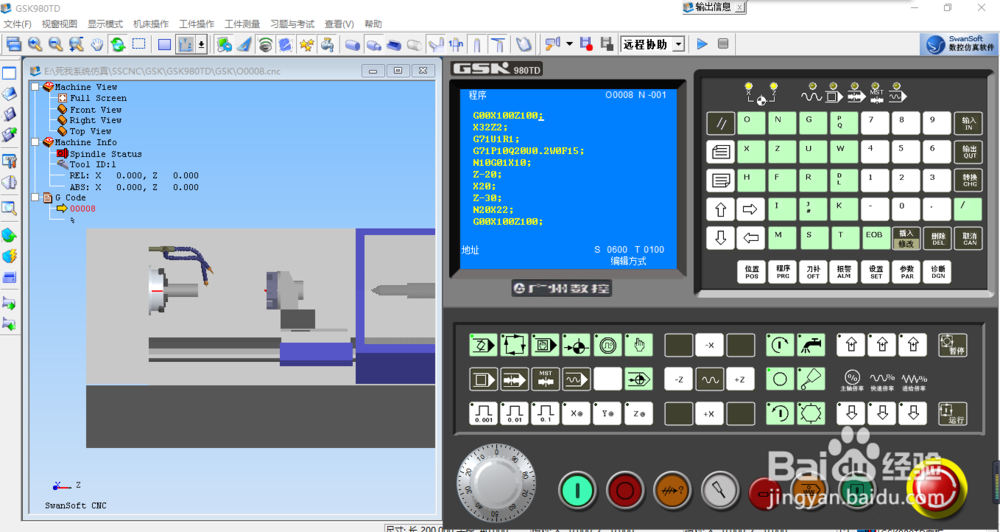
Task: Collapse the G Code tree node
Action: 35,198
